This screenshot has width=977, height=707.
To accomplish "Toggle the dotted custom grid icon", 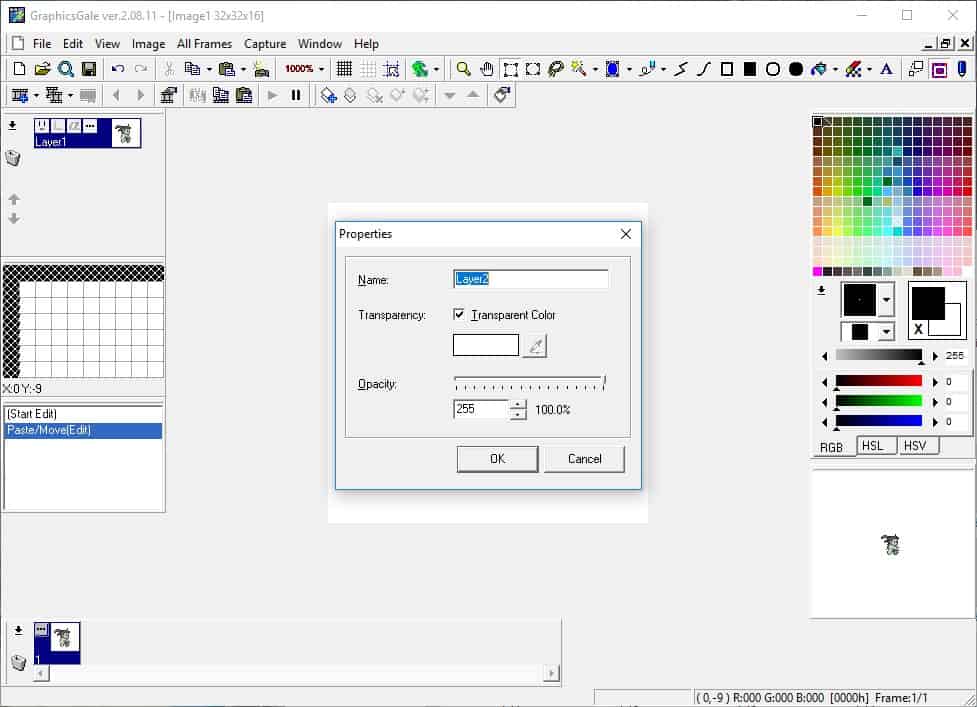I will (368, 69).
